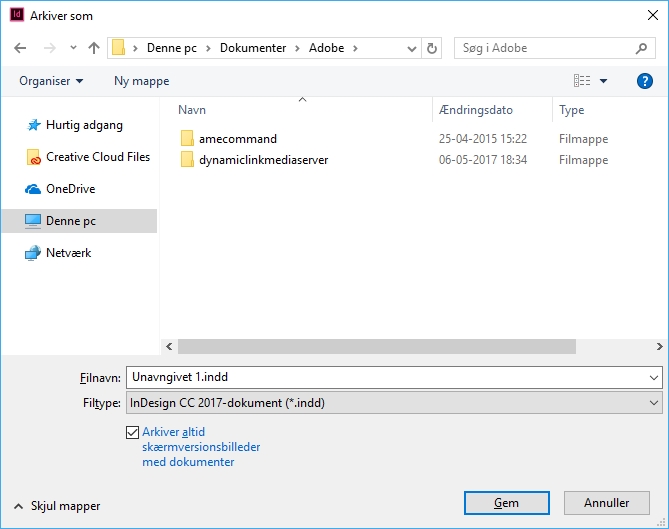Open the Filnavn dropdown arrow
The height and width of the screenshot is (529, 669).
653,378
